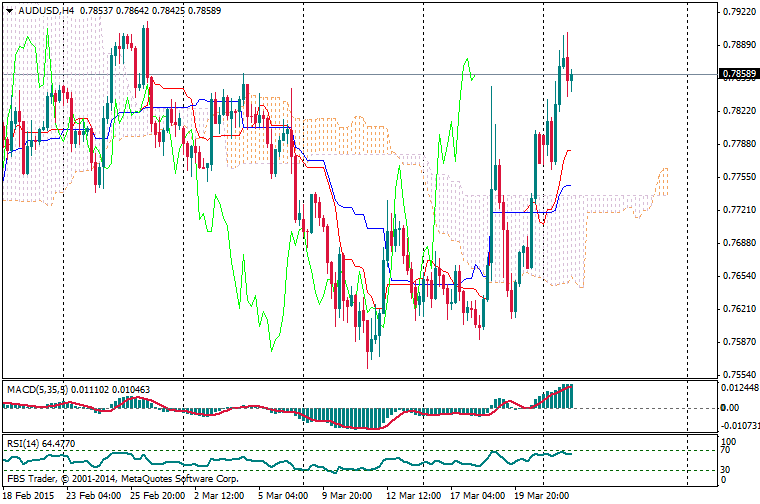The image size is (760, 504).
Task: Click the RSI scale level 70
Action: point(725,450)
